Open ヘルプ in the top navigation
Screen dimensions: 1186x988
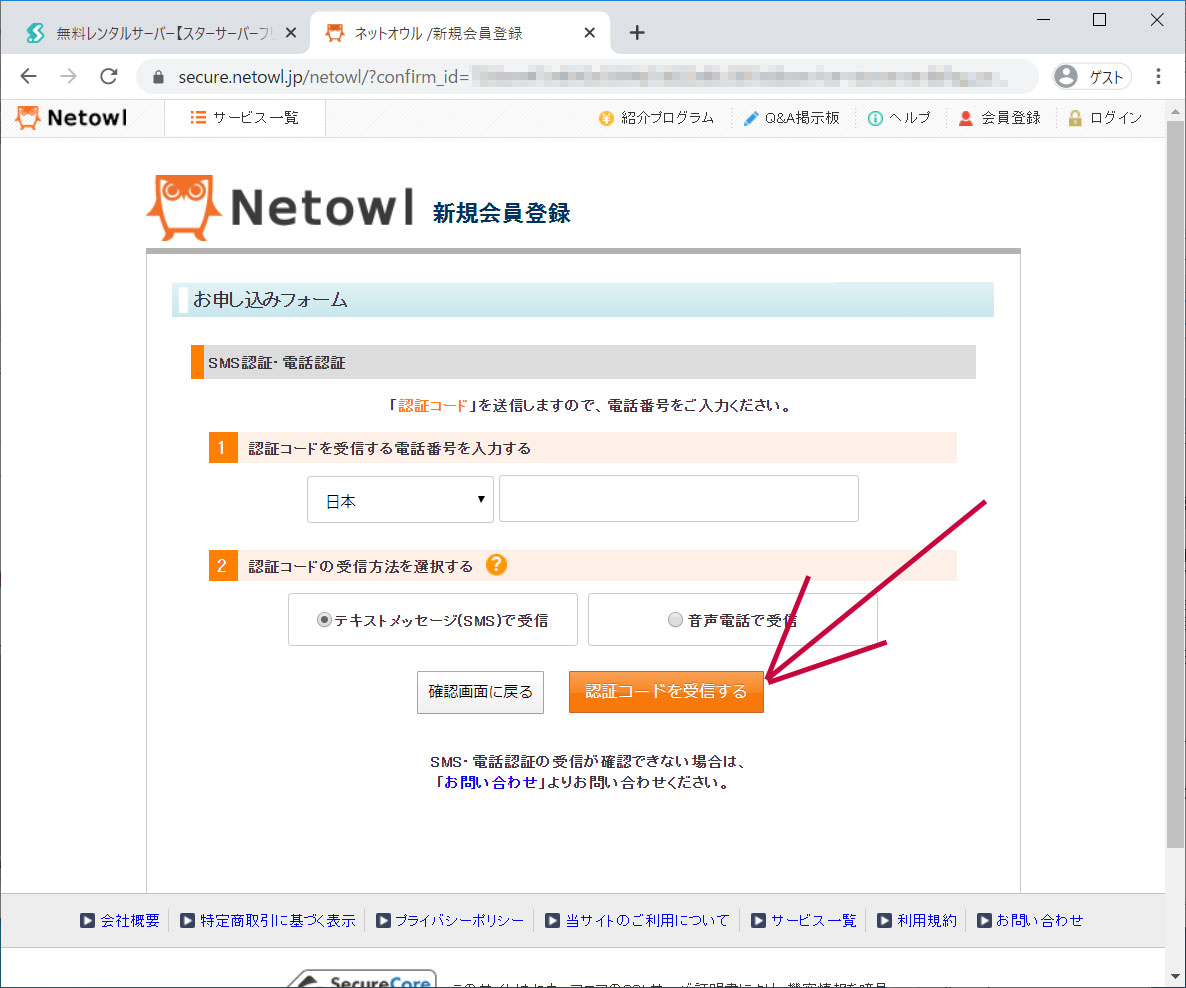point(899,118)
